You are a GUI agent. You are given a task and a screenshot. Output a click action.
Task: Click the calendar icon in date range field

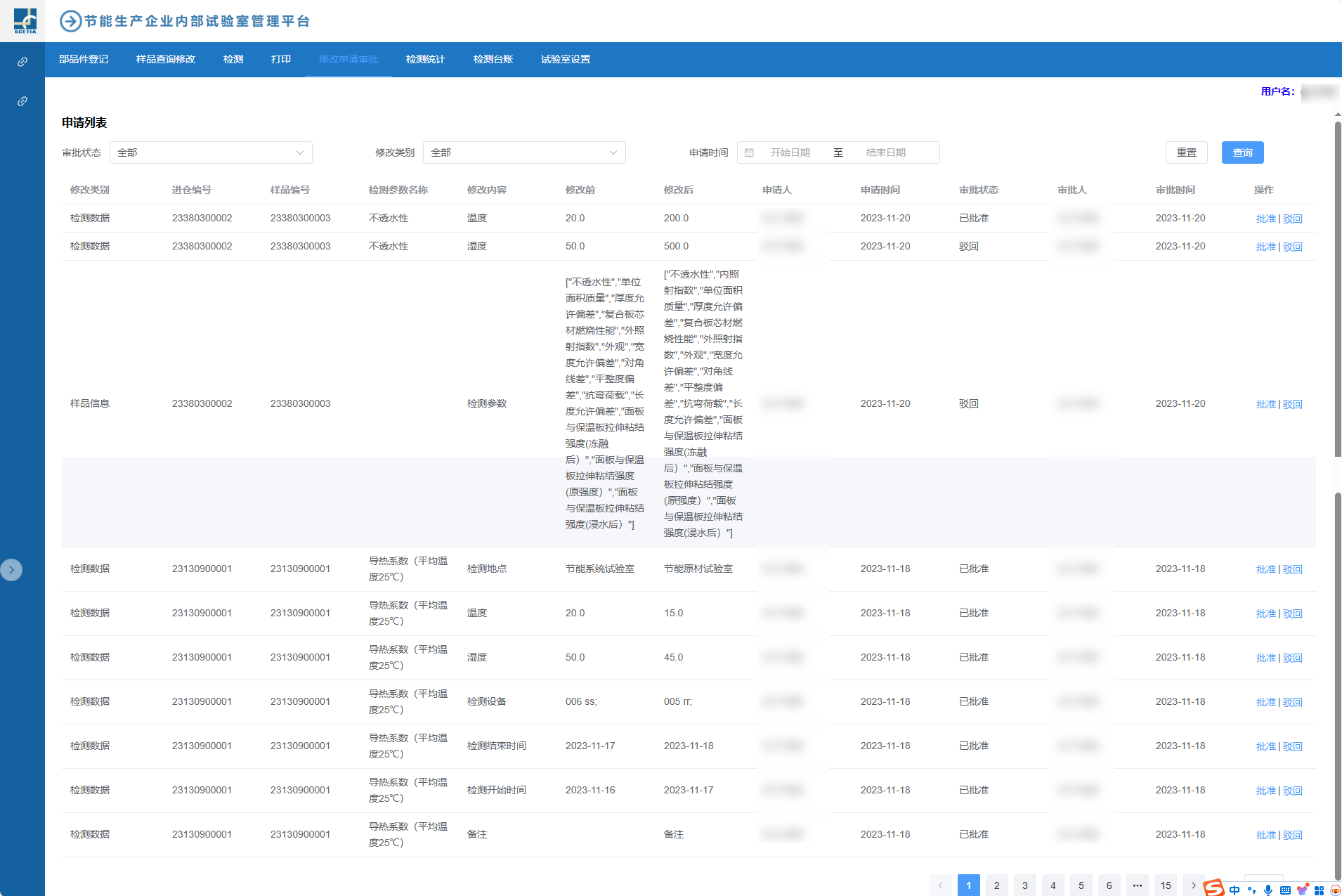tap(749, 152)
